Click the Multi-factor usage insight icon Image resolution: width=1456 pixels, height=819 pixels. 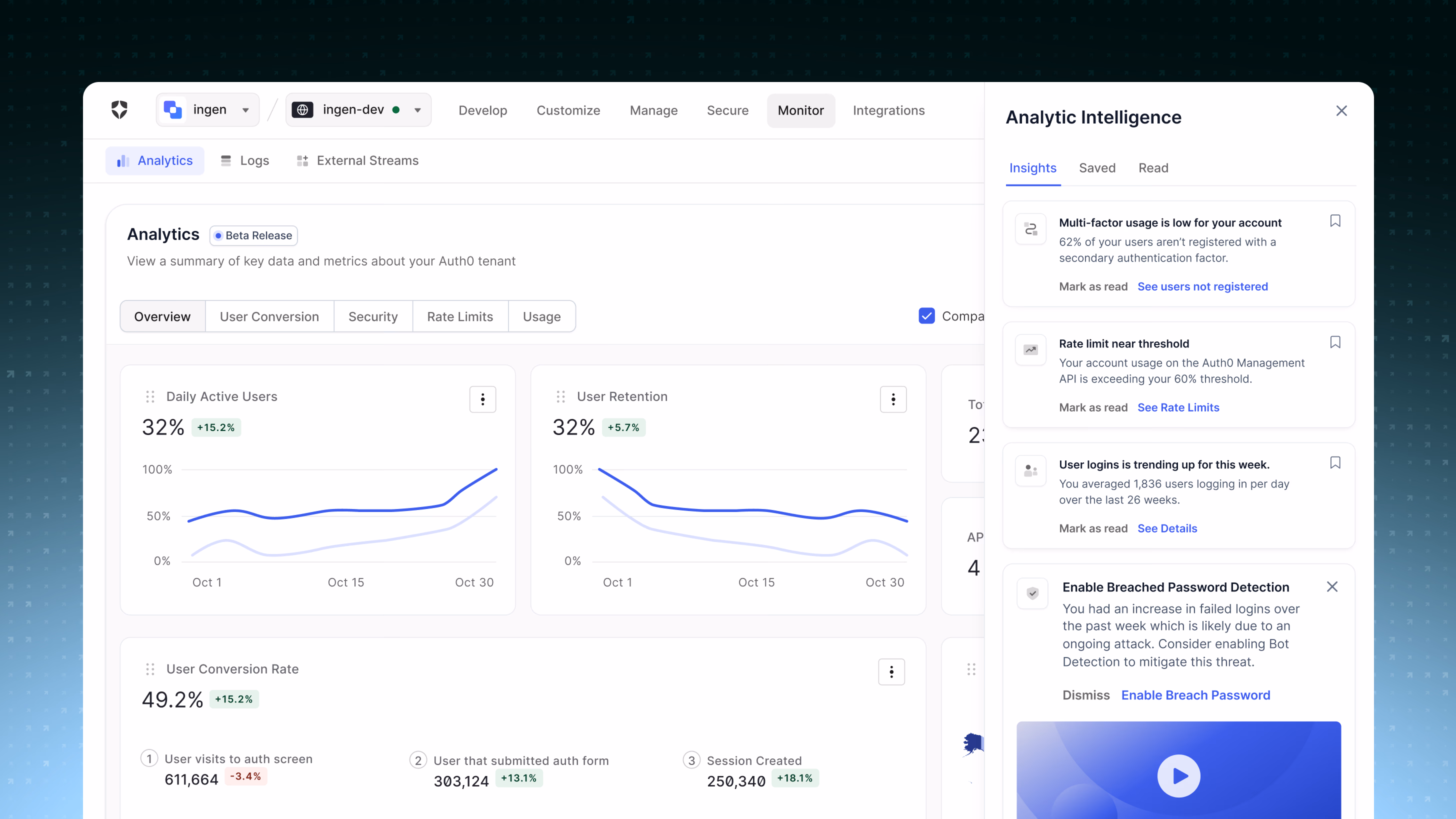pos(1030,229)
